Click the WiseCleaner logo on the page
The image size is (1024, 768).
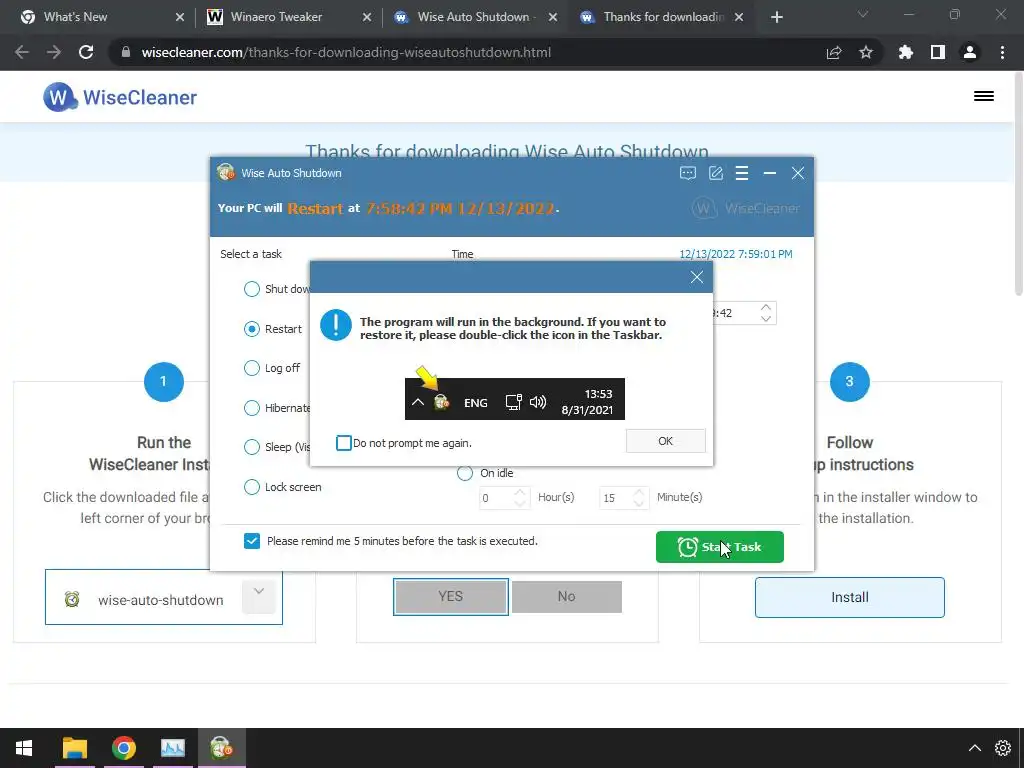[120, 97]
